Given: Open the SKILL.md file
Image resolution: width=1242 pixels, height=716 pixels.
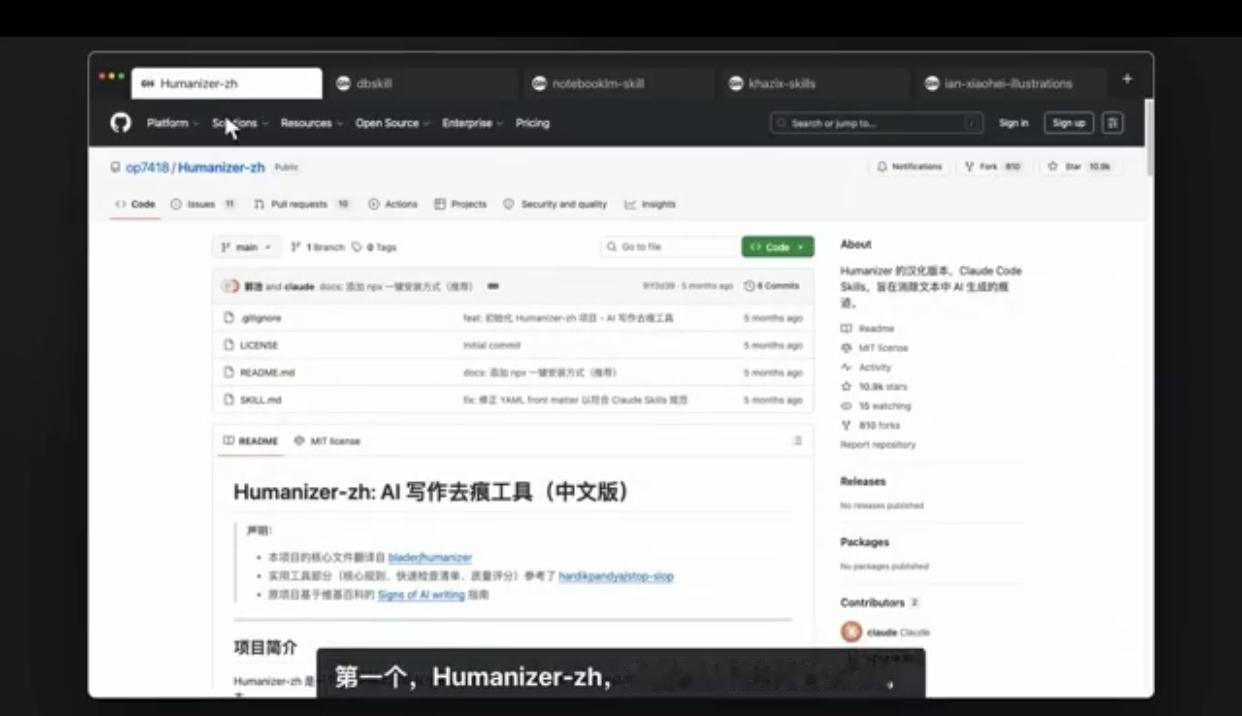Looking at the screenshot, I should click(260, 400).
